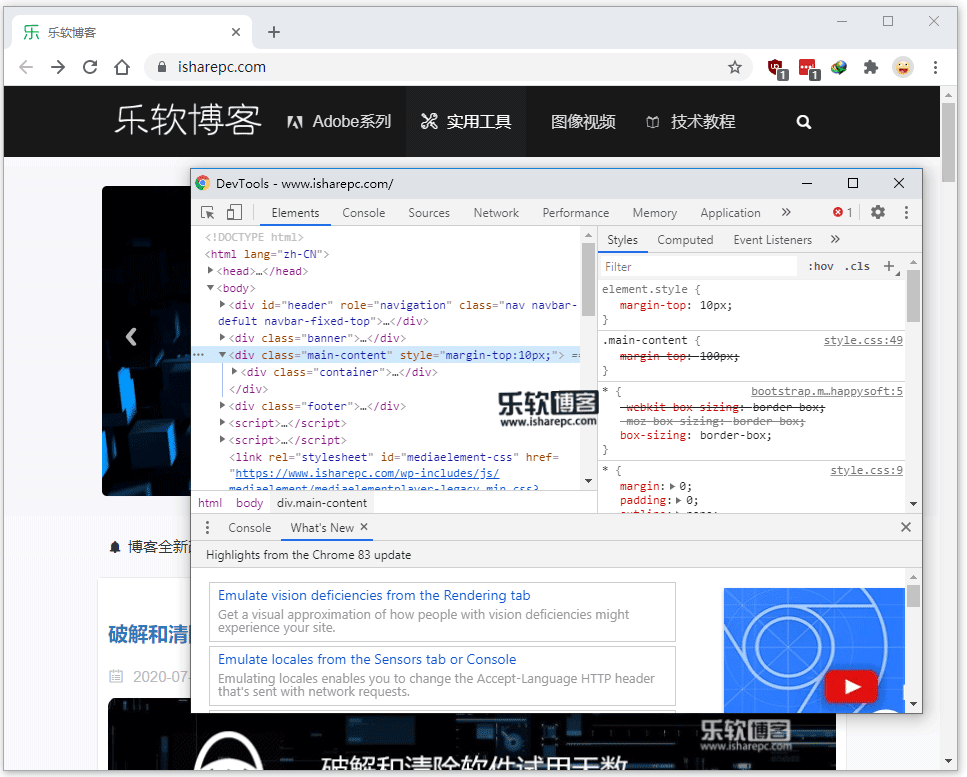Toggle the :hov element state button
This screenshot has height=777, width=967.
pyautogui.click(x=821, y=266)
